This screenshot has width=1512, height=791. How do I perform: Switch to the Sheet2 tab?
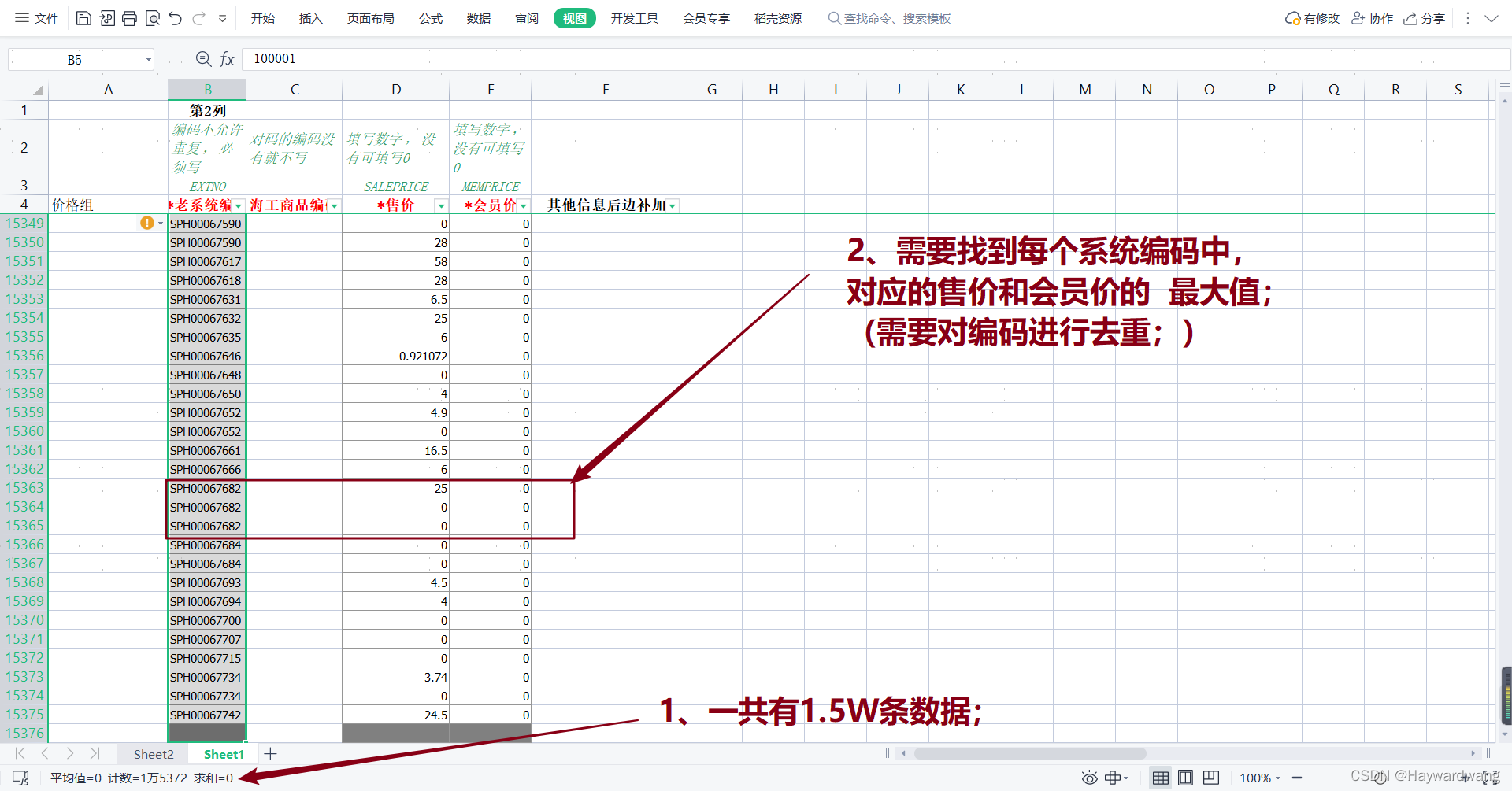point(154,754)
